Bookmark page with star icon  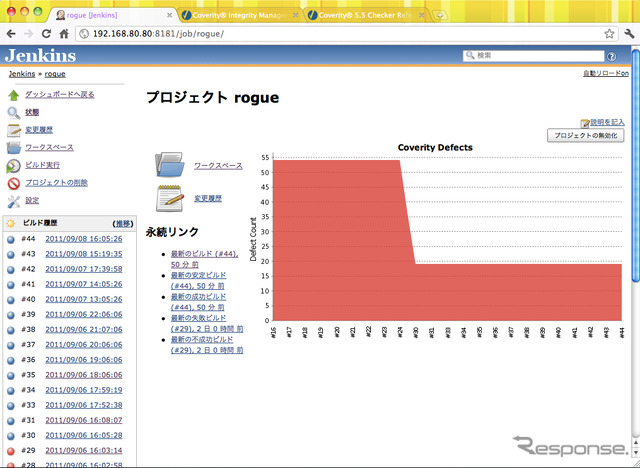[x=609, y=33]
